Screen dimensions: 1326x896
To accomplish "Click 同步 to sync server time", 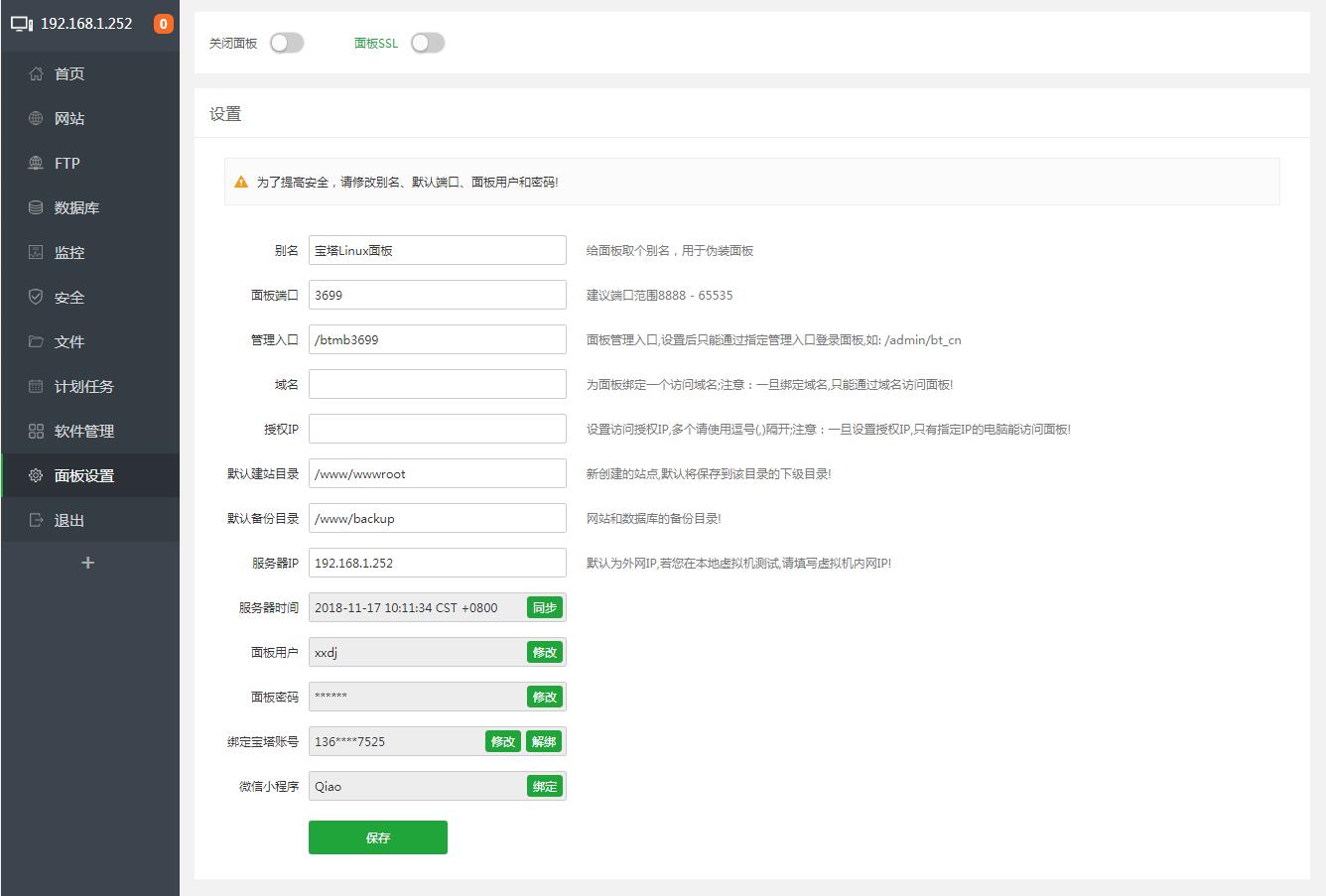I will coord(545,607).
